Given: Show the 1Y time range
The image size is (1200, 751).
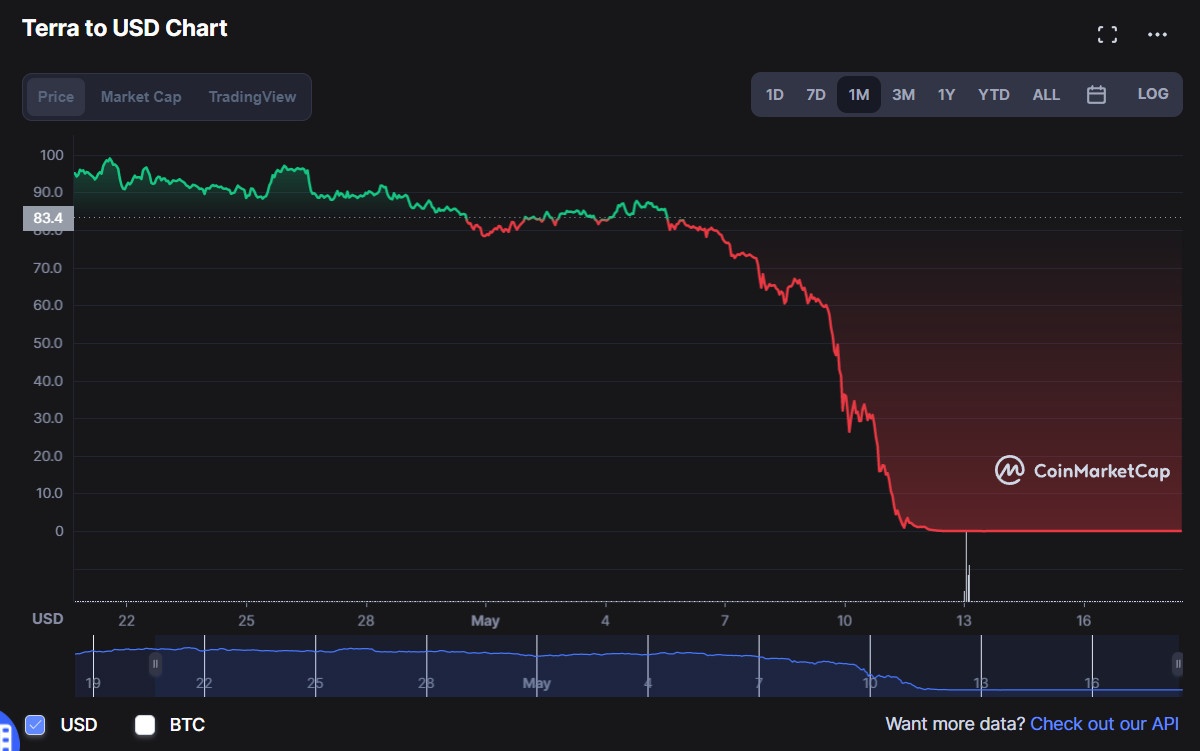Looking at the screenshot, I should pos(946,95).
